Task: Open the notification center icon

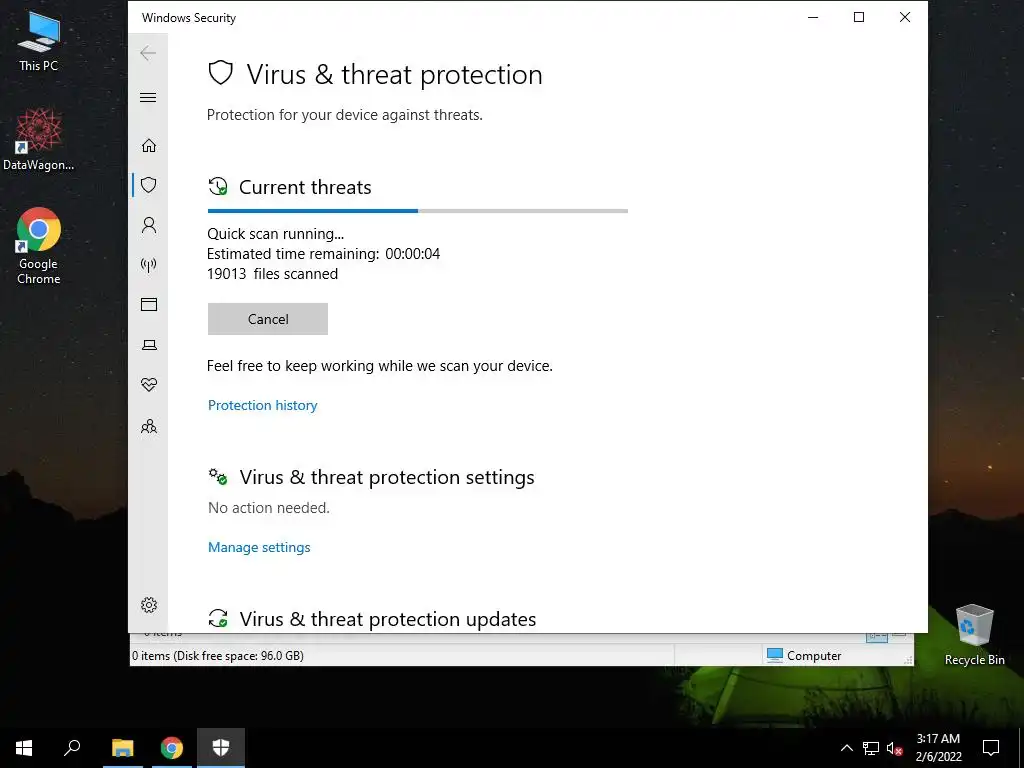Action: [x=991, y=748]
